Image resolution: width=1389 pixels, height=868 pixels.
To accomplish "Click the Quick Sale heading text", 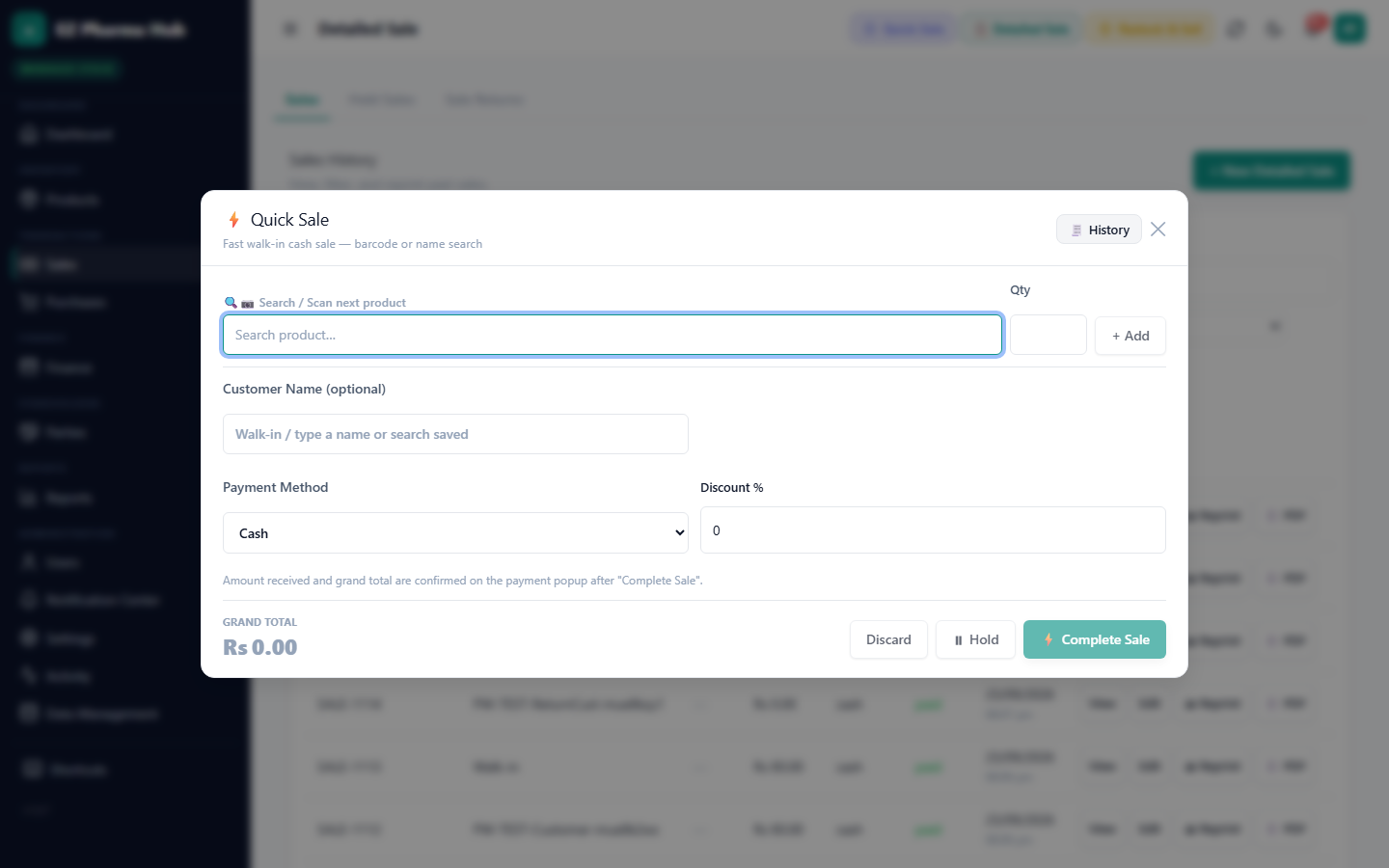I will (289, 220).
